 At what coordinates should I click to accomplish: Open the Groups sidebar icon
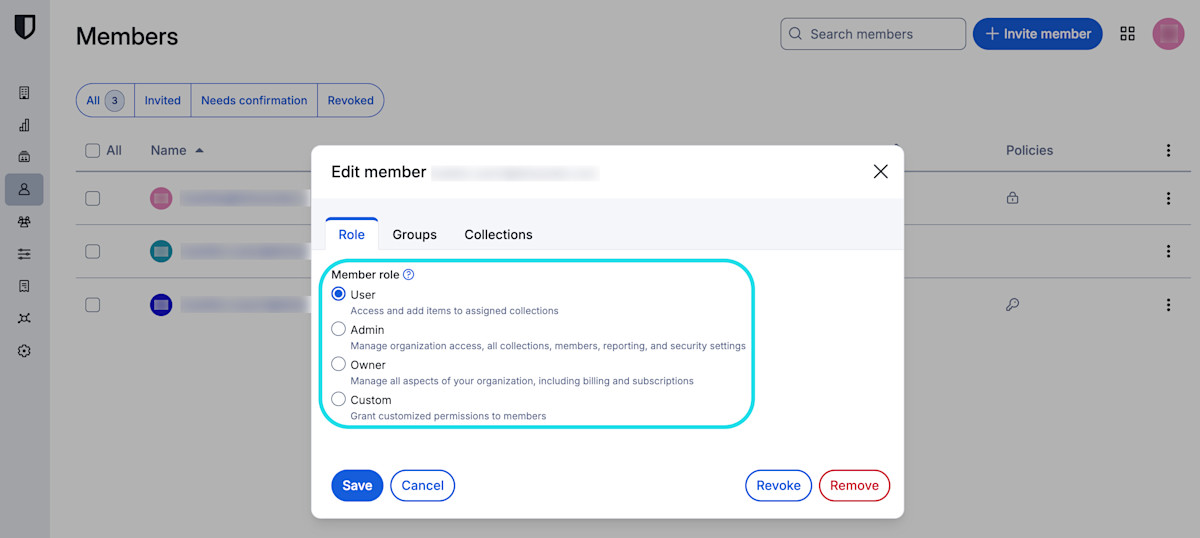pyautogui.click(x=25, y=222)
